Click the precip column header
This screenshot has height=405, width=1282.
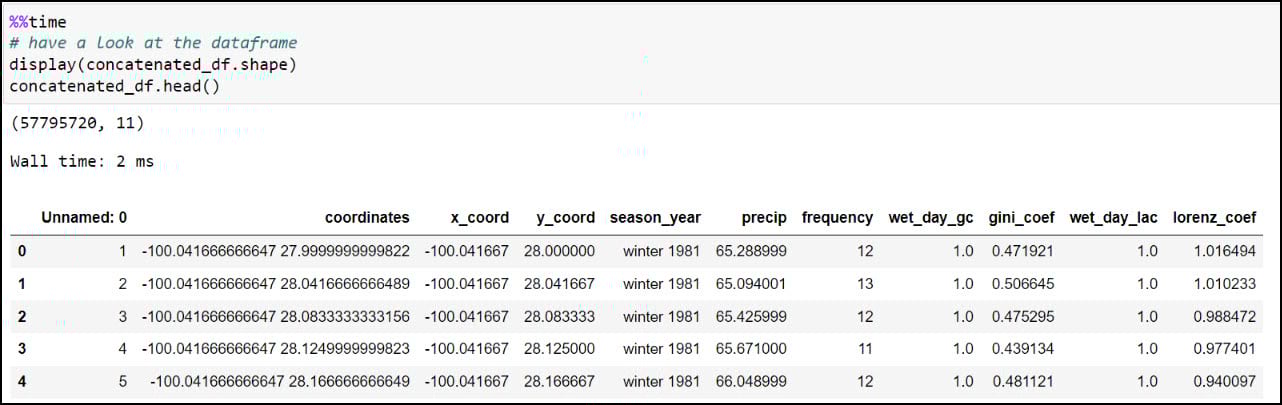point(764,217)
